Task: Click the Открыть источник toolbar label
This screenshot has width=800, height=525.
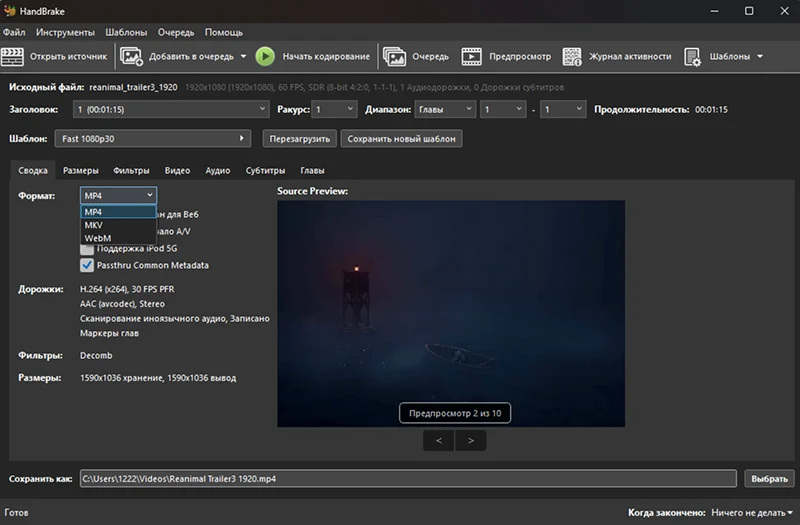Action: coord(68,57)
